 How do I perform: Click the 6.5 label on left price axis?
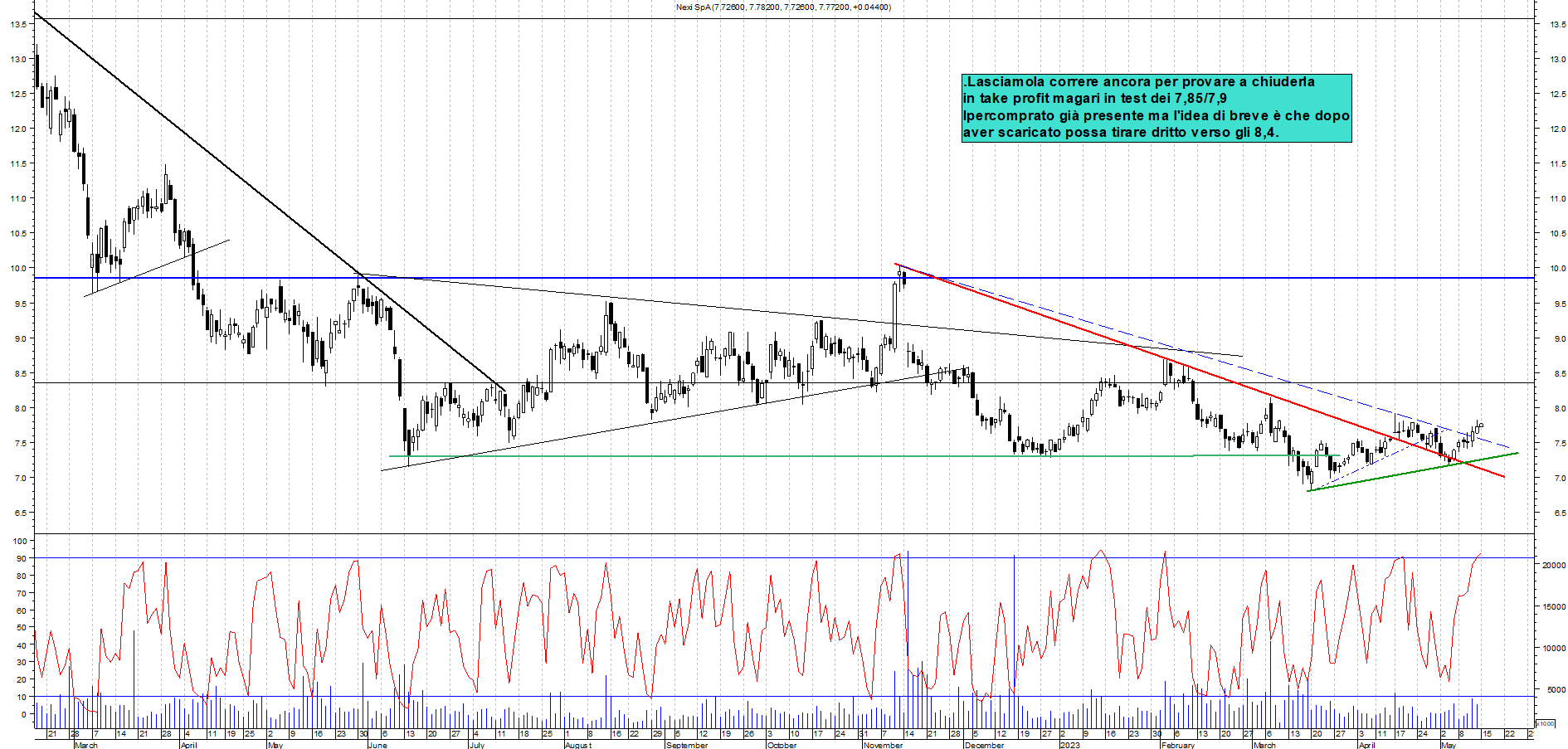pyautogui.click(x=20, y=513)
